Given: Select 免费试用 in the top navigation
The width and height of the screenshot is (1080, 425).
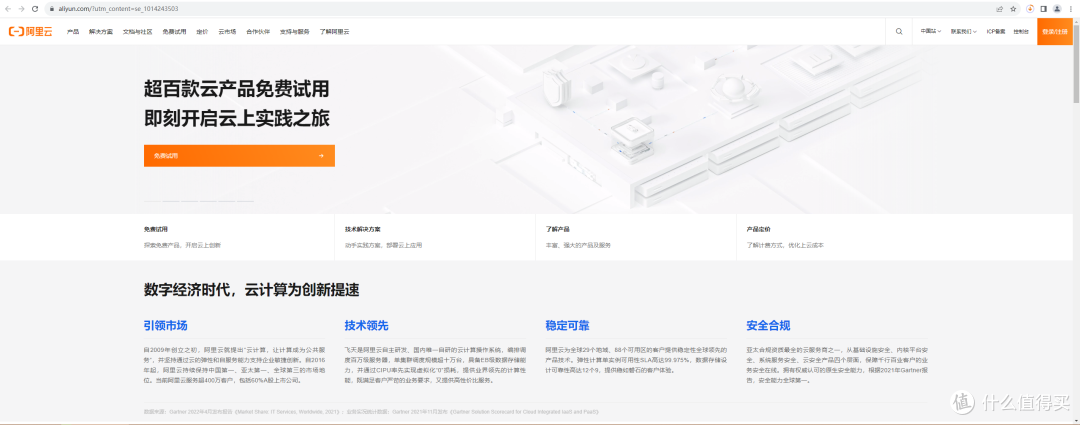Looking at the screenshot, I should [x=174, y=32].
